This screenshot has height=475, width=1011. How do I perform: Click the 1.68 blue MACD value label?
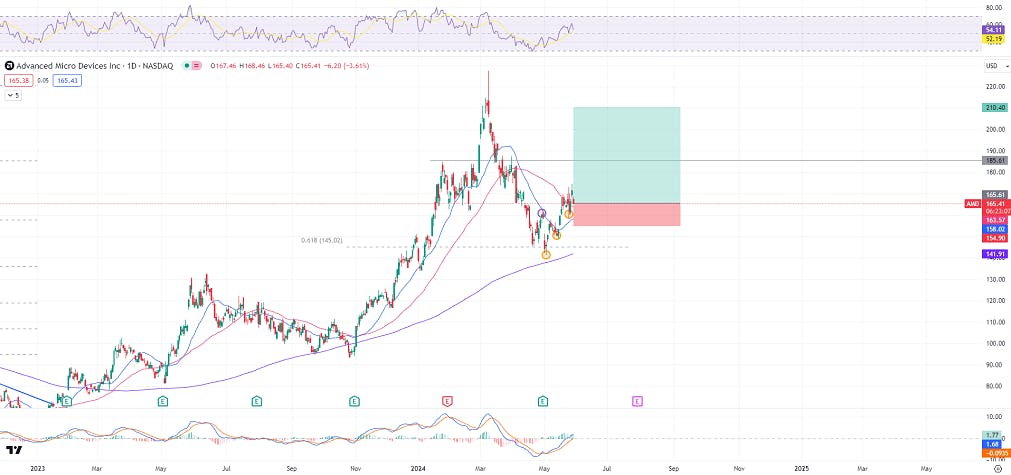pyautogui.click(x=994, y=444)
